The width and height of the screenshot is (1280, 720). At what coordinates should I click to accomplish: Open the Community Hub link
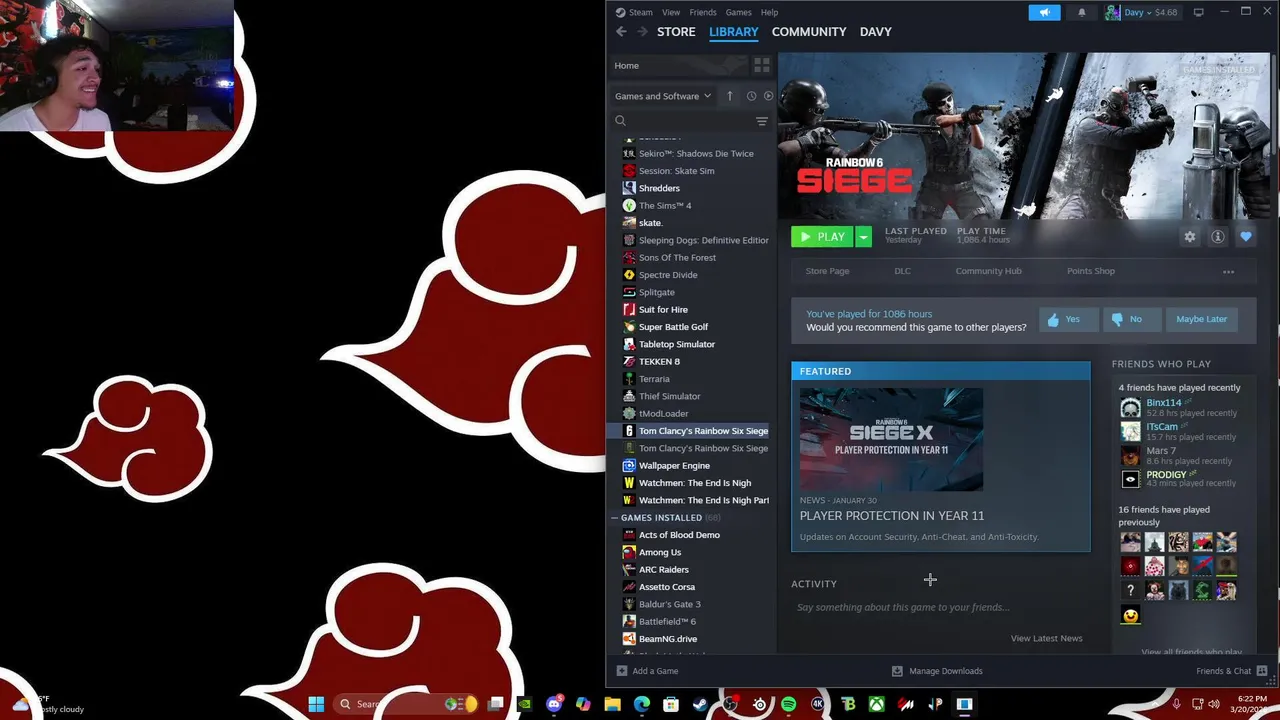[988, 271]
